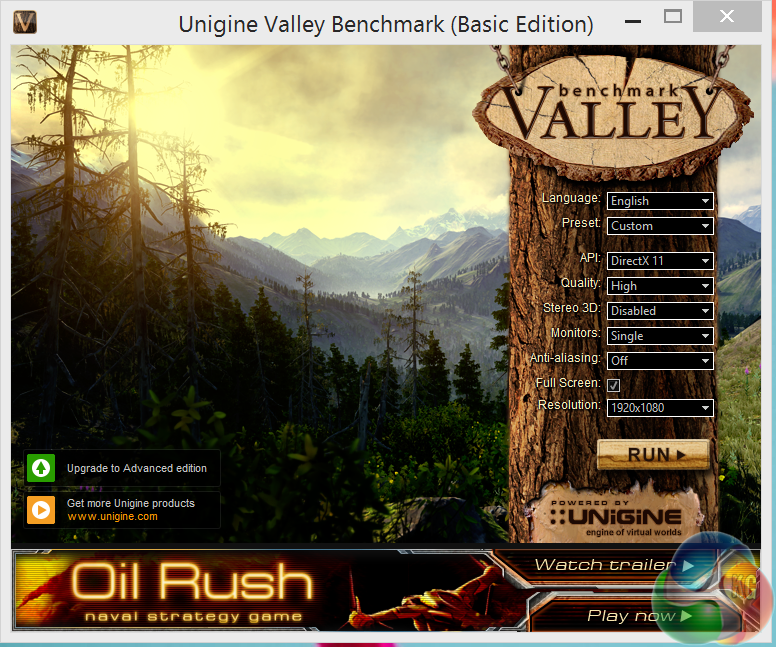Click Get more Unigine products
The height and width of the screenshot is (647, 776).
coord(131,503)
